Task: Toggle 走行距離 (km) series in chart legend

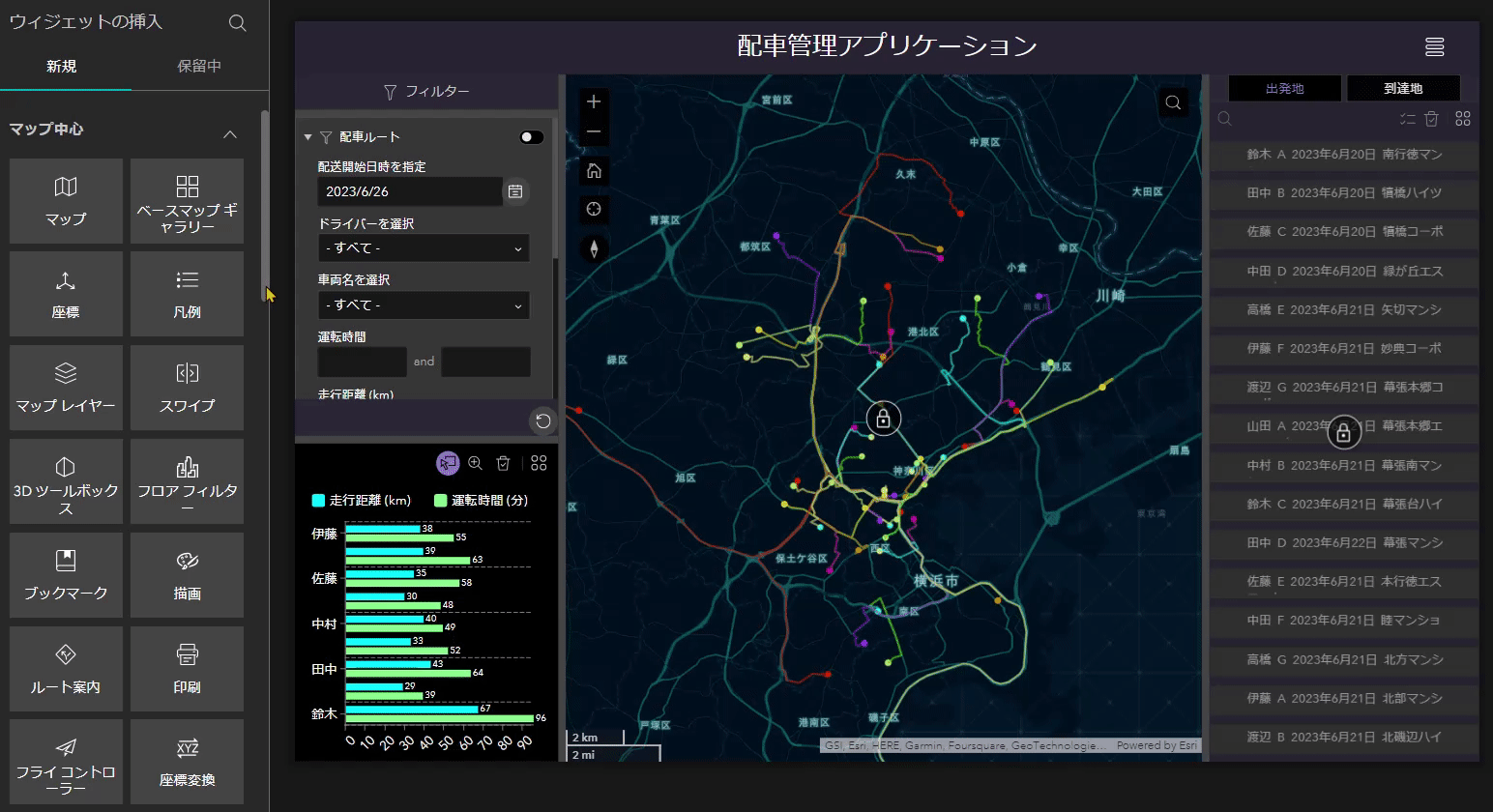Action: pos(361,501)
